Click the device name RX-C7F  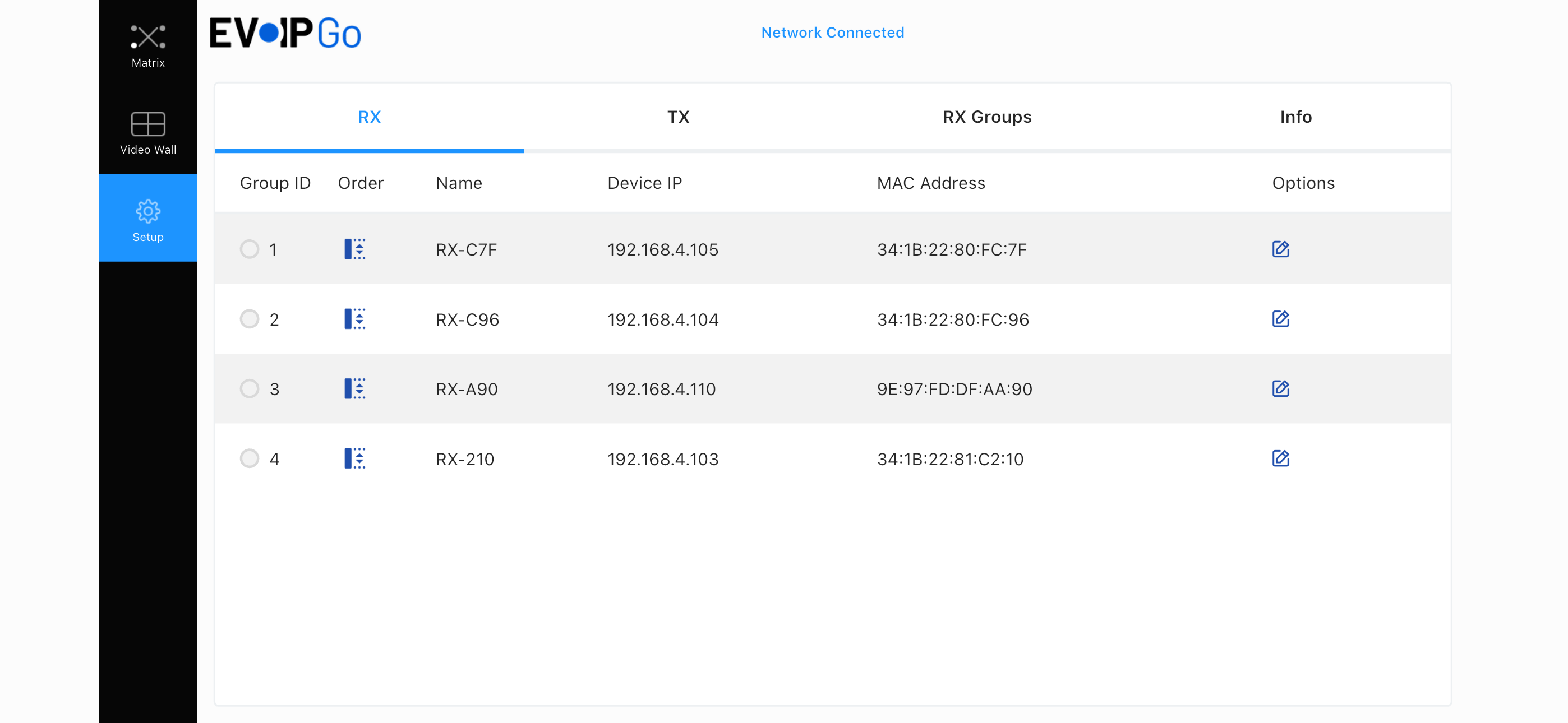(466, 249)
